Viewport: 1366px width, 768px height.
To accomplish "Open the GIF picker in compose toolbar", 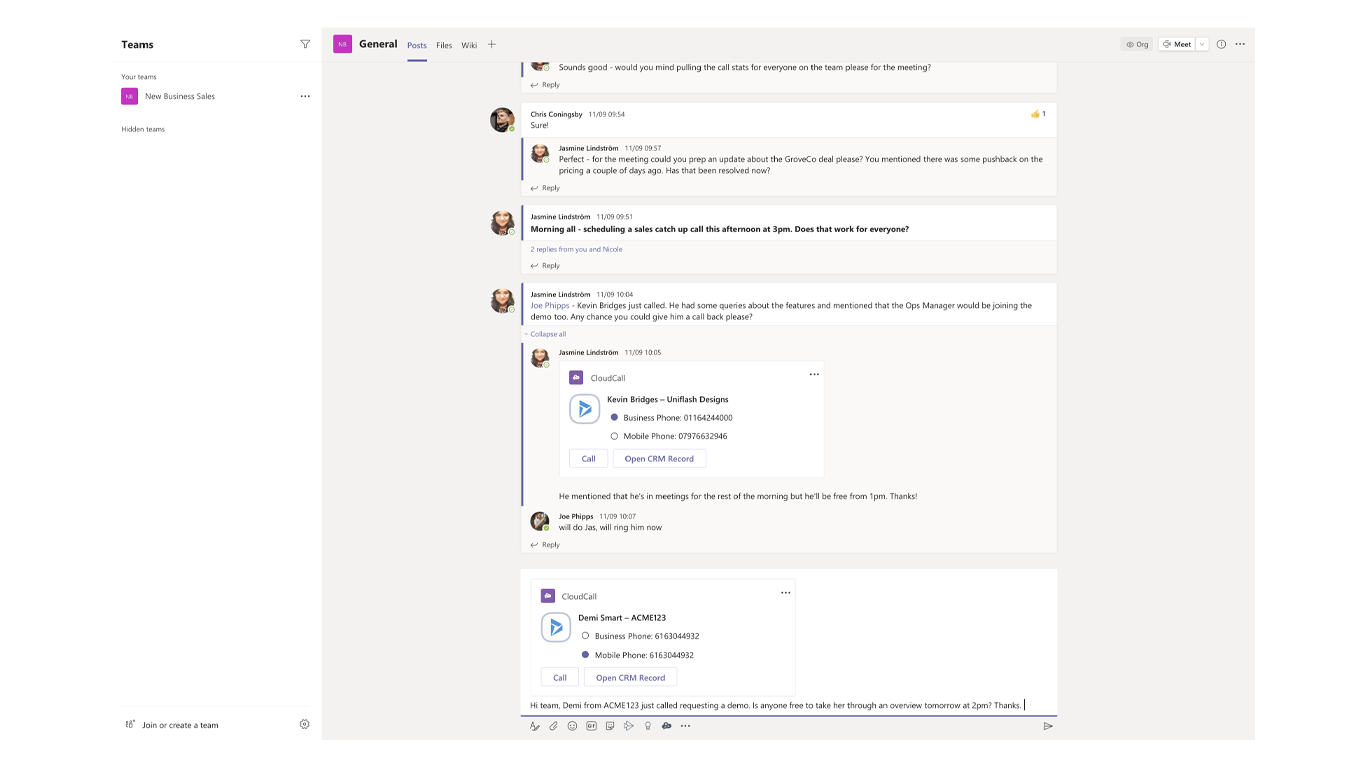I will pyautogui.click(x=591, y=726).
